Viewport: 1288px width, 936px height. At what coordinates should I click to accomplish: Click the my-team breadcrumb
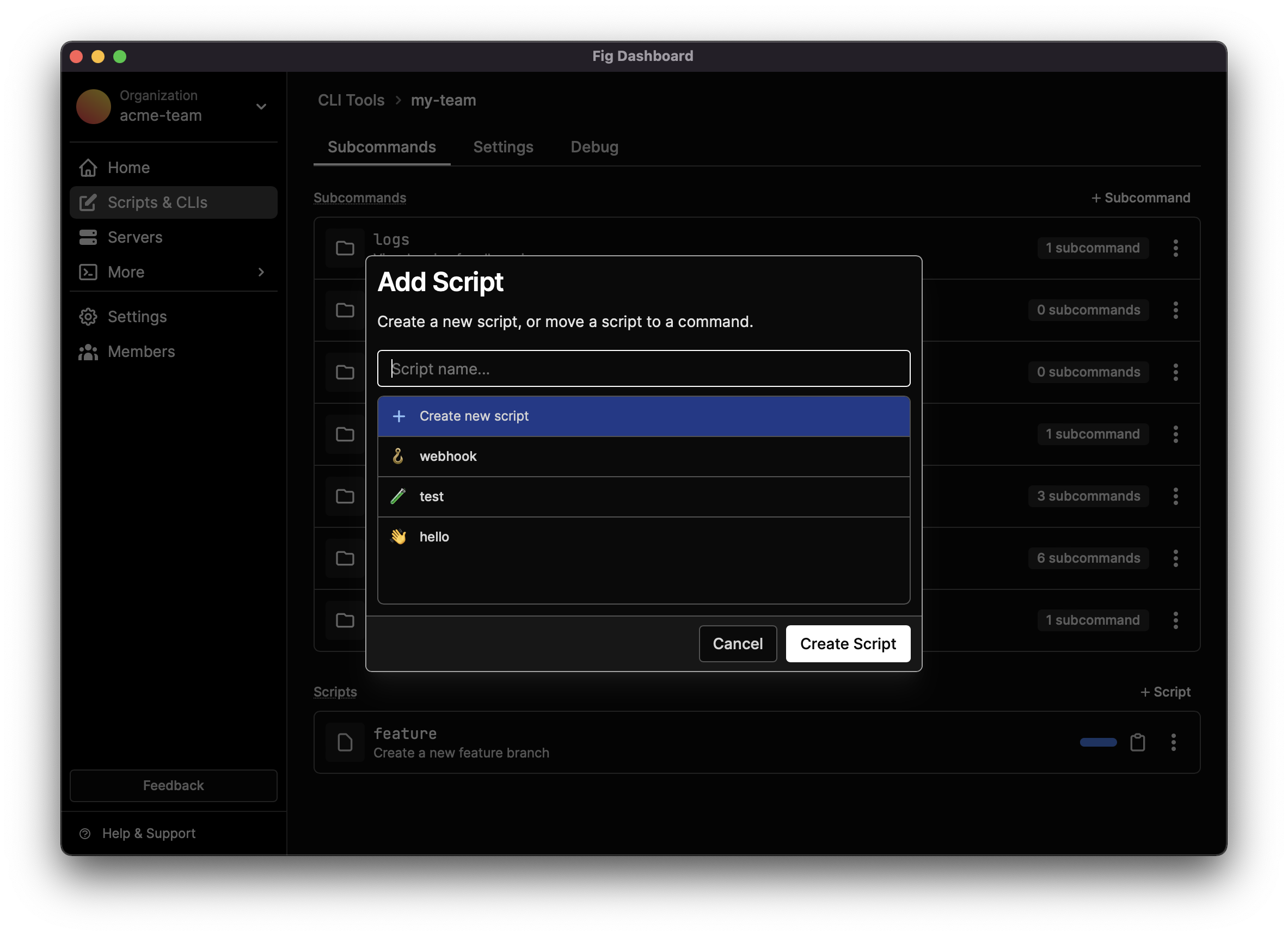444,101
